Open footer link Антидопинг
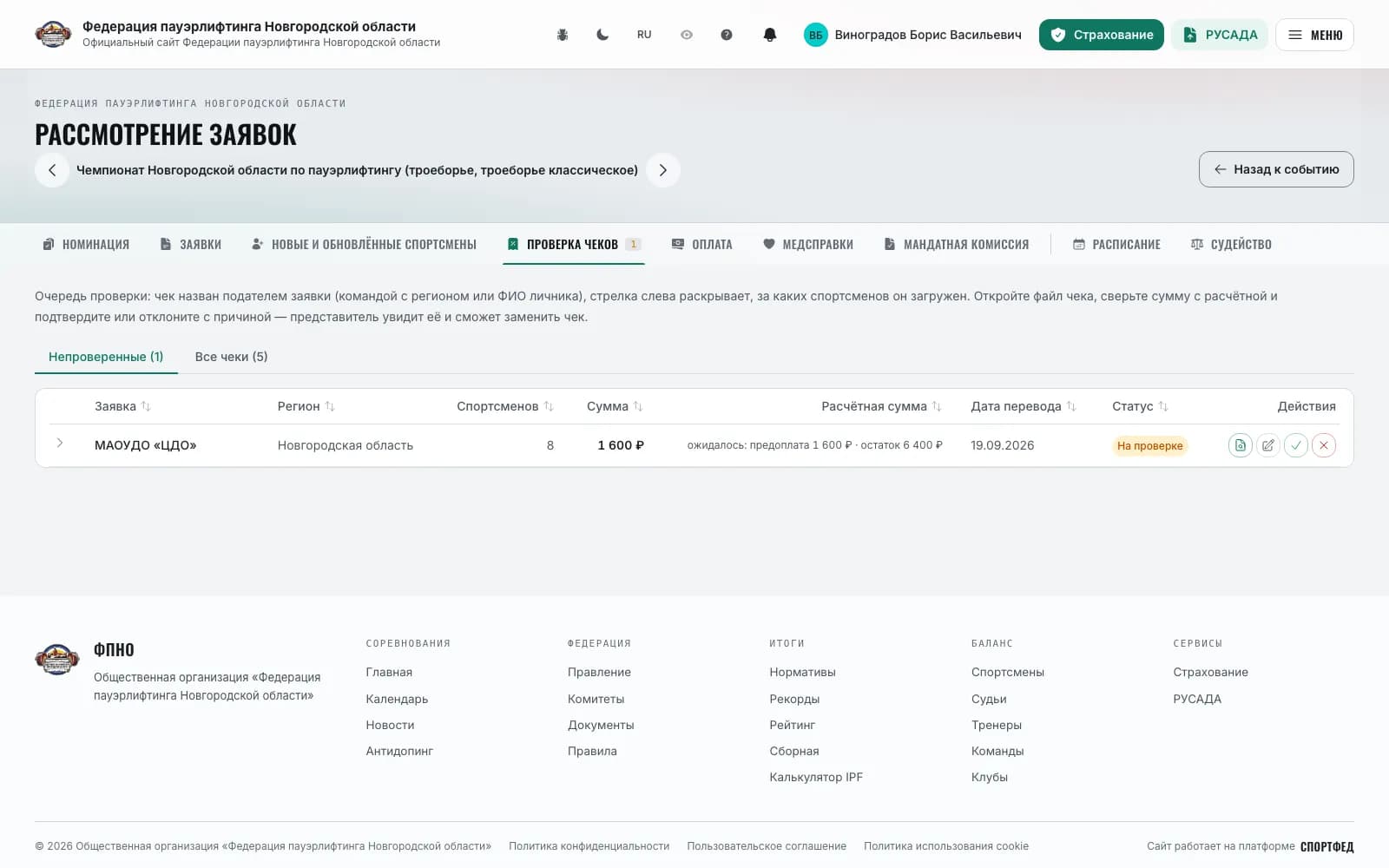Viewport: 1389px width, 868px height. click(x=399, y=751)
